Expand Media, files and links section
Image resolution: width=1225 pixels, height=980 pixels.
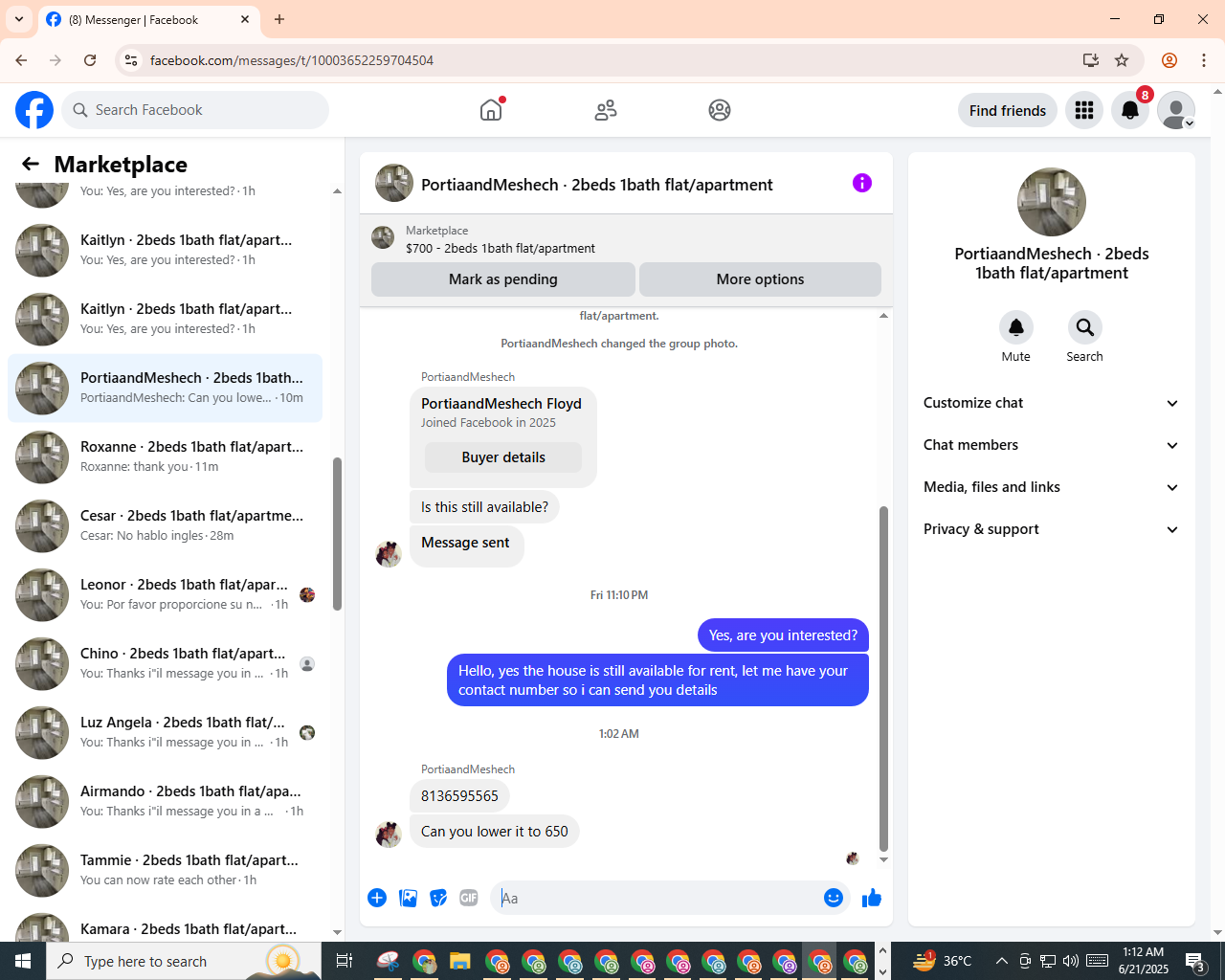1052,487
